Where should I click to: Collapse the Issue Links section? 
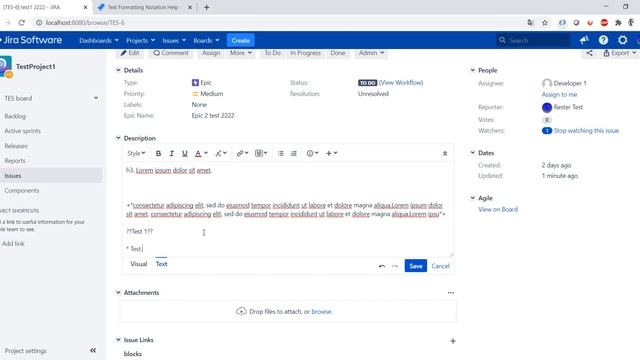(118, 340)
